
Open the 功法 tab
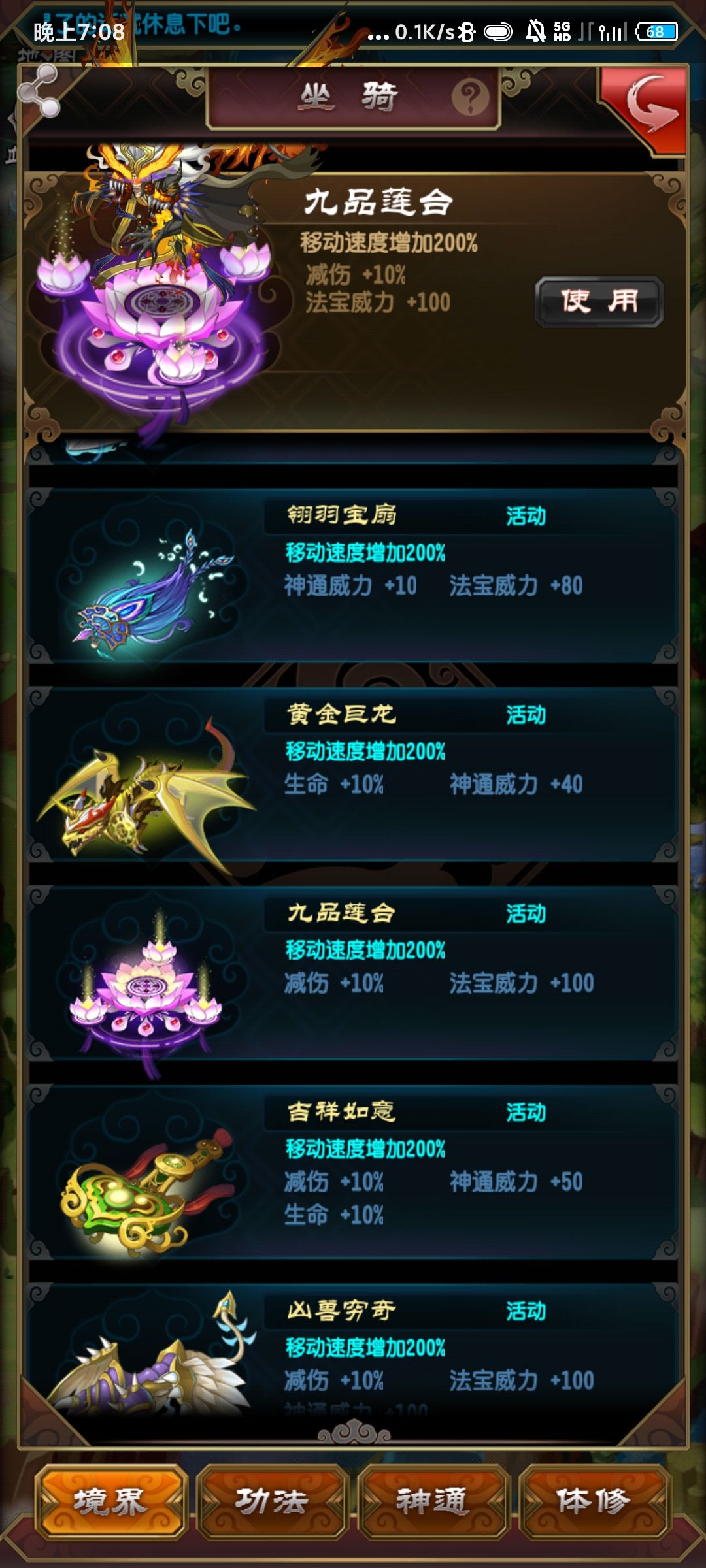272,1501
